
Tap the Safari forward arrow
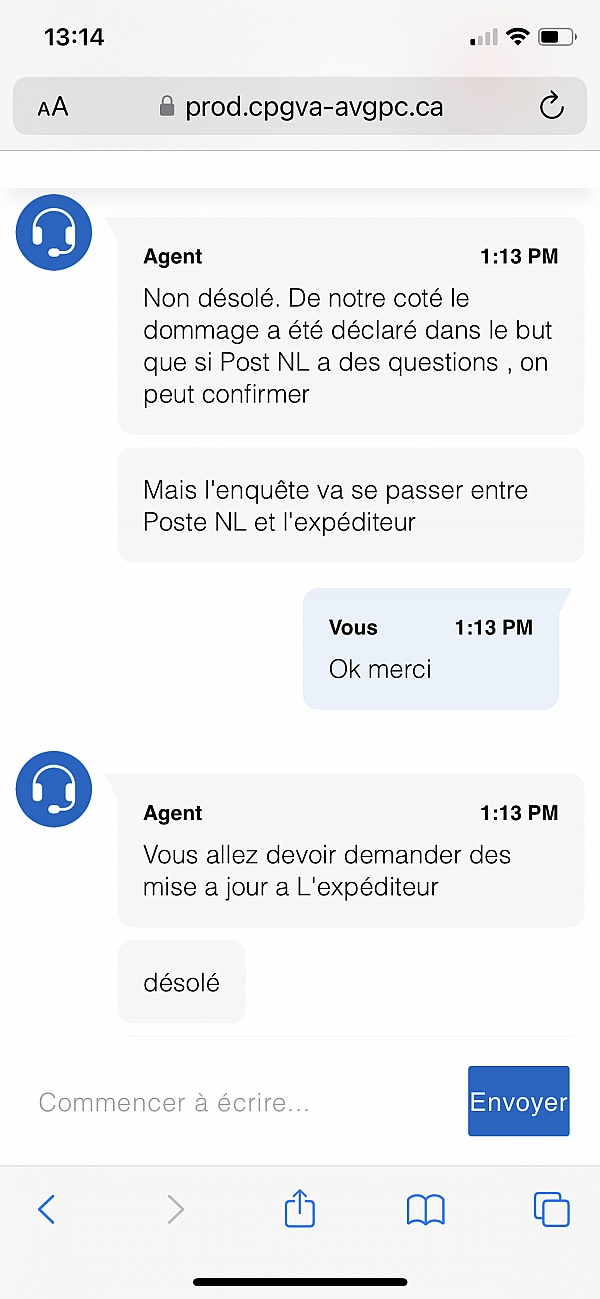[175, 1210]
